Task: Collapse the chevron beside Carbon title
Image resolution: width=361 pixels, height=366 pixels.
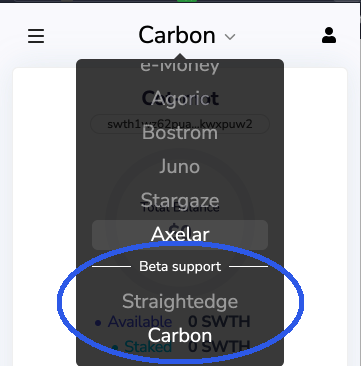Action: click(230, 37)
